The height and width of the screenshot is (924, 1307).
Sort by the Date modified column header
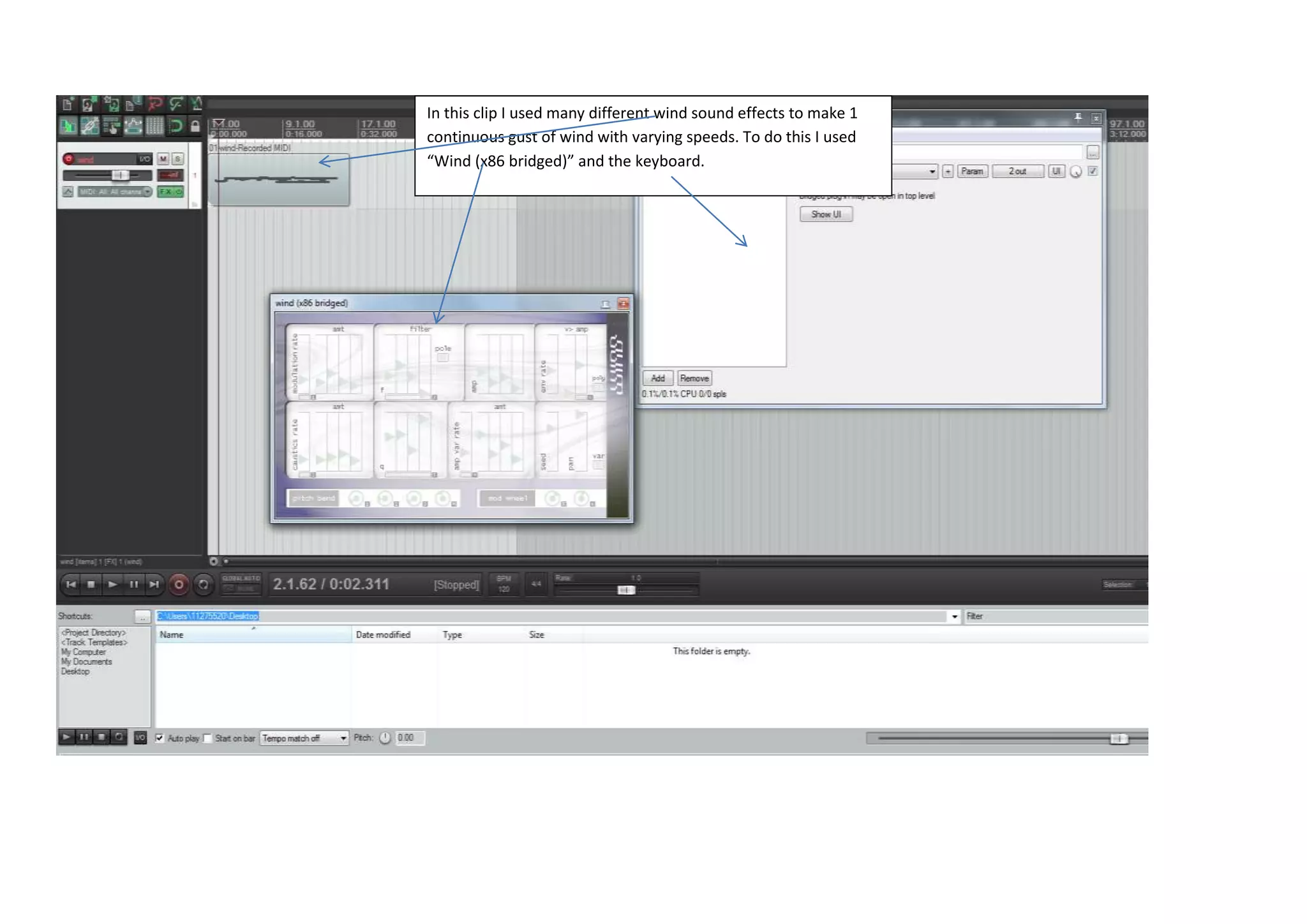[x=383, y=635]
